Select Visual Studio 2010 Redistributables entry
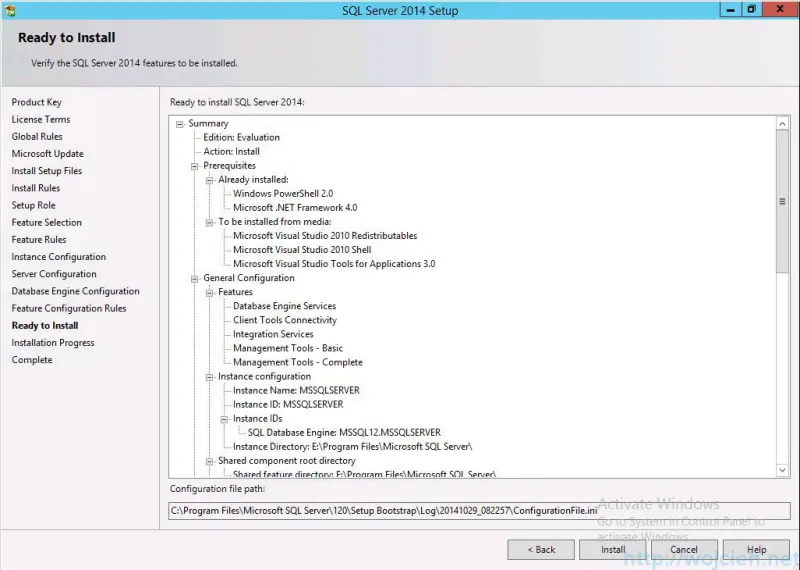The height and width of the screenshot is (570, 800). 325,236
